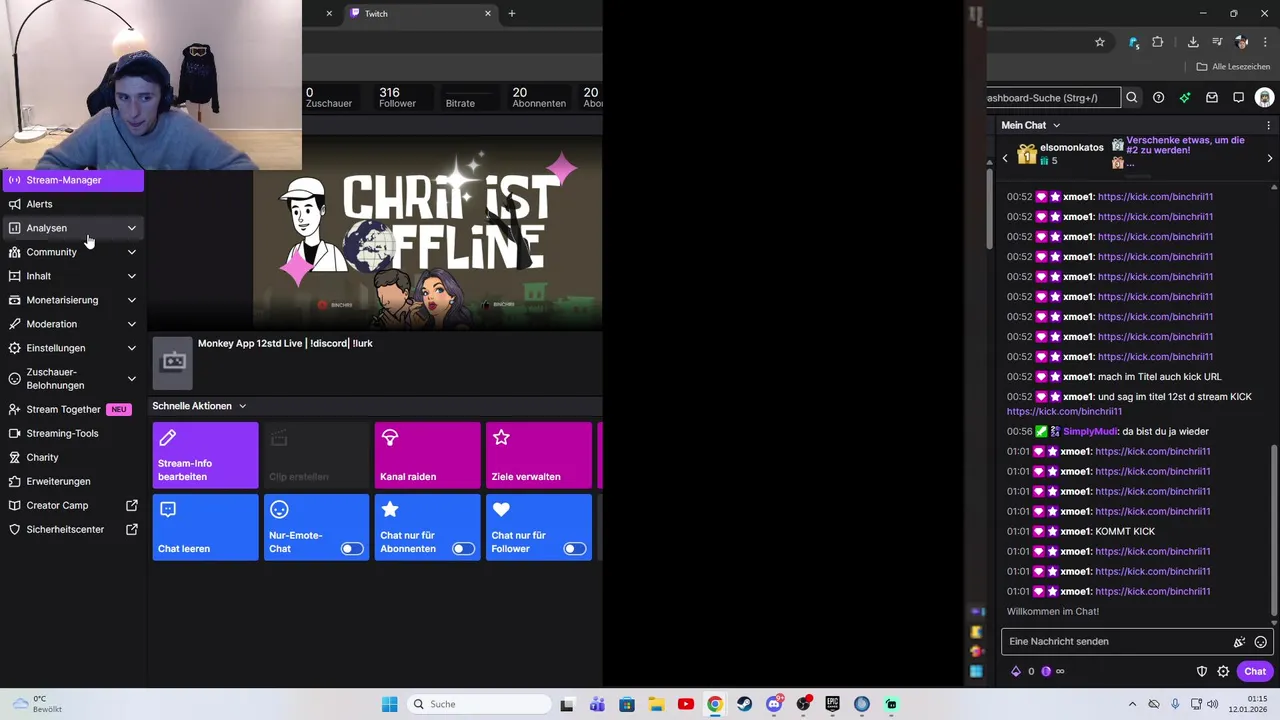Image resolution: width=1280 pixels, height=720 pixels.
Task: Click the Twitch user avatar in dashboard header
Action: click(x=1265, y=98)
